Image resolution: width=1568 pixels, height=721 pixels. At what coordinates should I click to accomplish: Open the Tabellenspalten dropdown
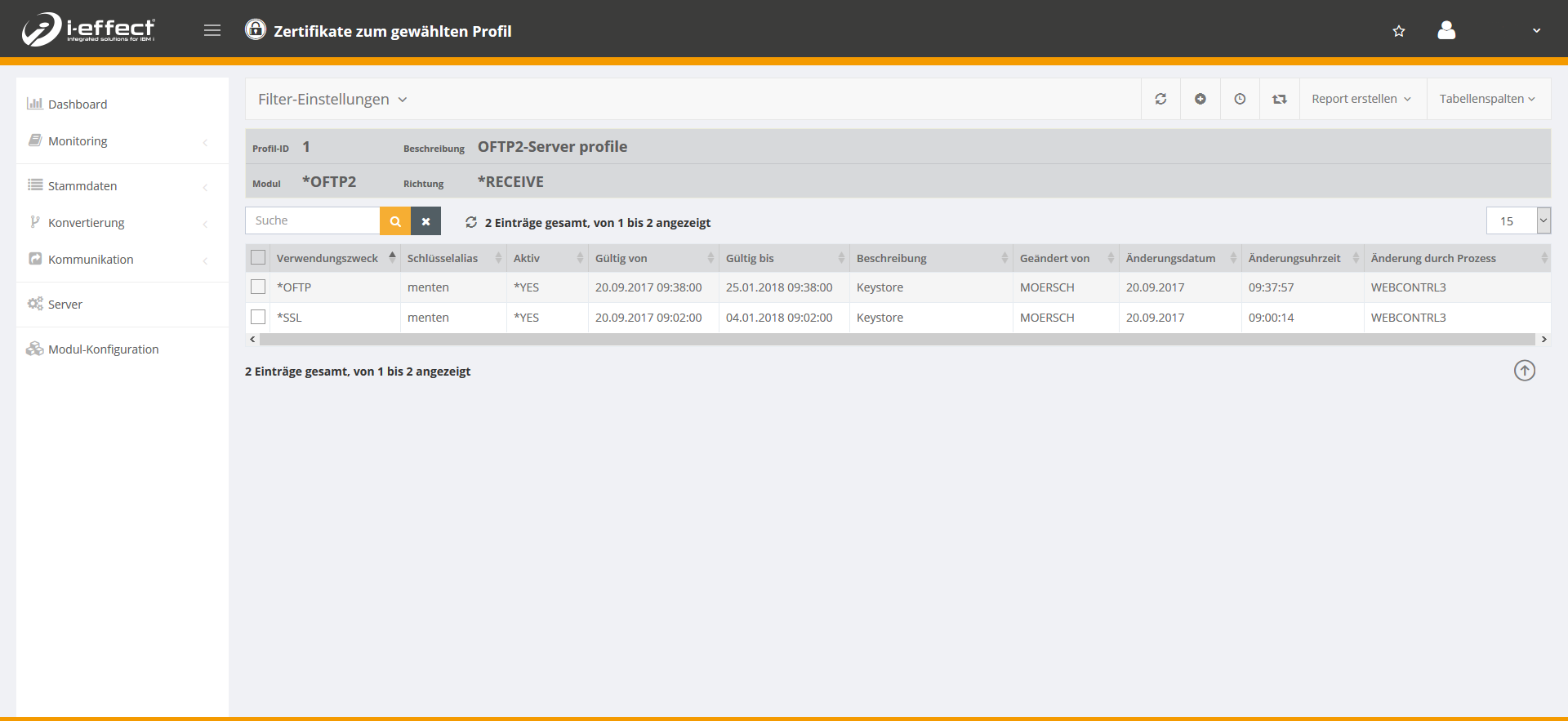click(x=1487, y=99)
